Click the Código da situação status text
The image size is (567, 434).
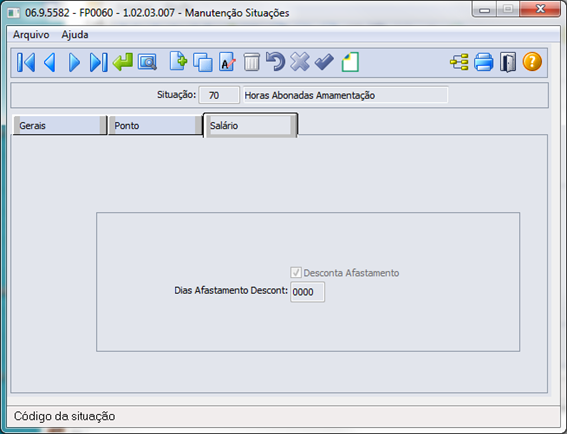[x=64, y=416]
